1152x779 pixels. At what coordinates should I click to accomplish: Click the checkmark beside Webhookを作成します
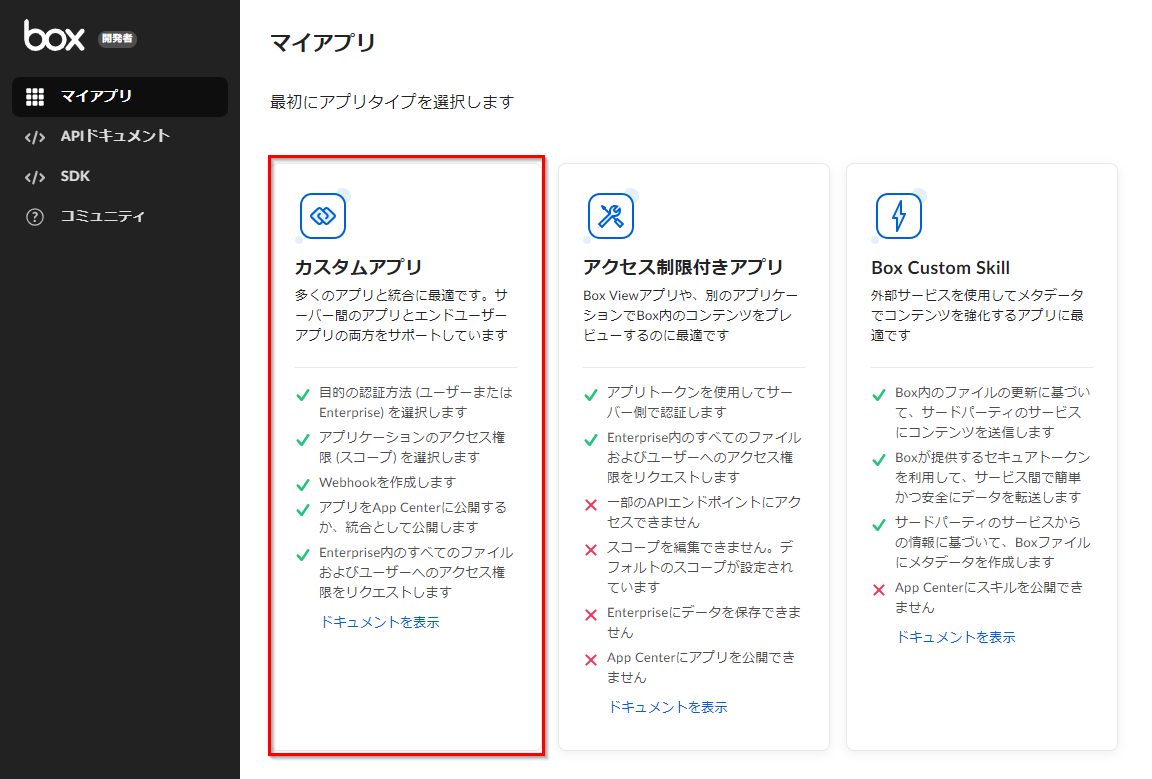tap(303, 485)
